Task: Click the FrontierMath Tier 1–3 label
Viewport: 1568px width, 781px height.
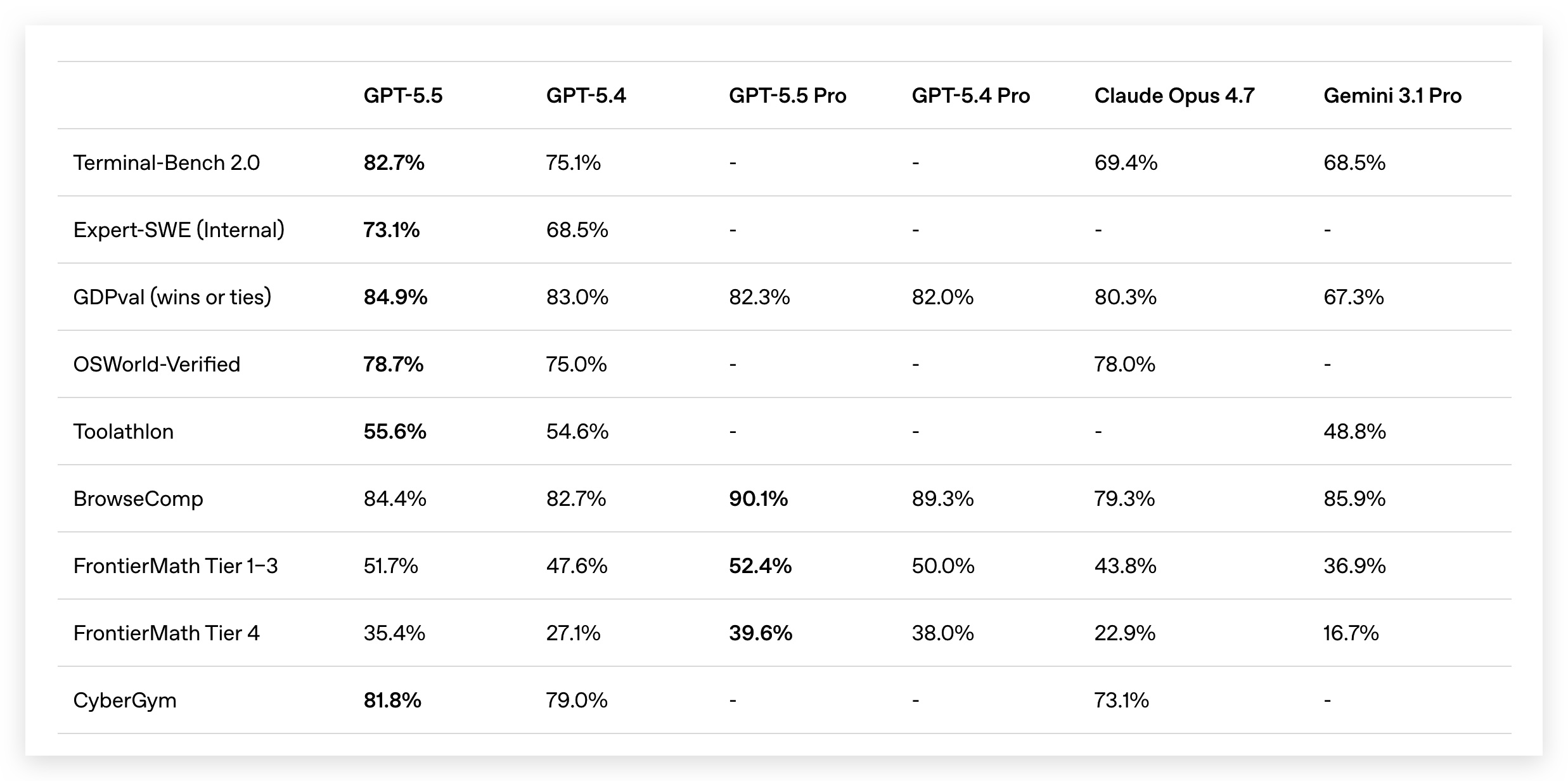Action: (175, 566)
